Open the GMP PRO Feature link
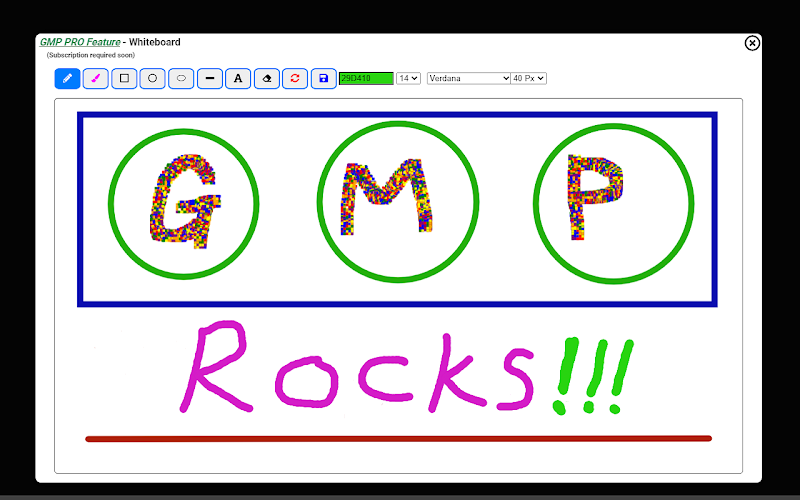This screenshot has width=800, height=500. coord(80,42)
